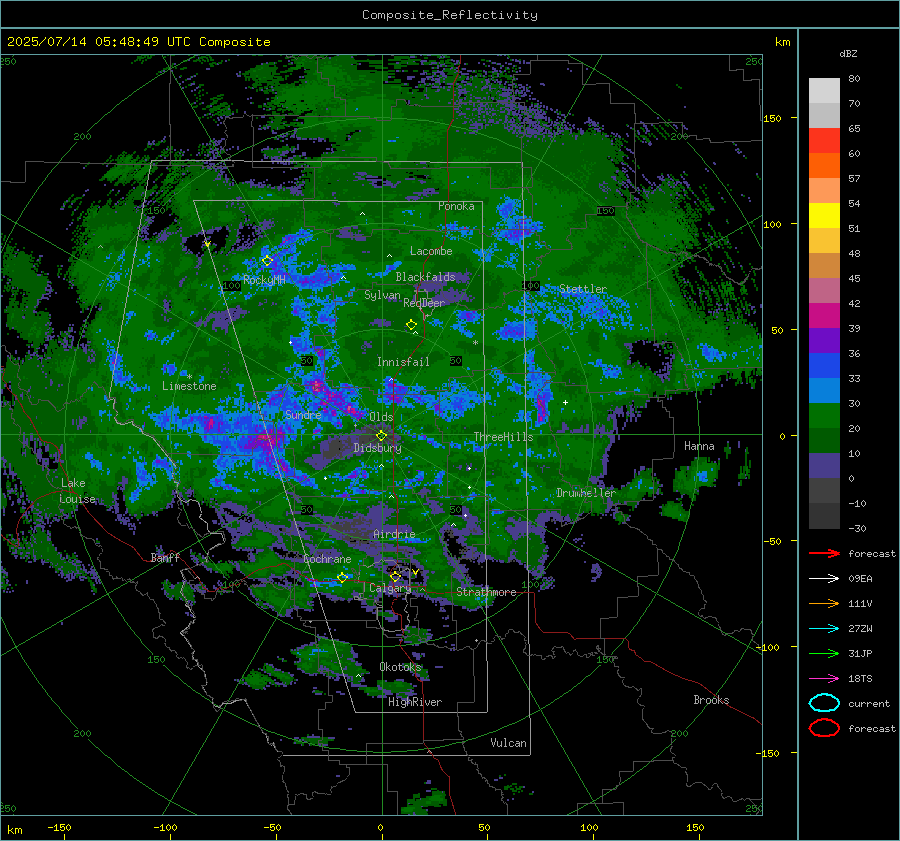Pick the 54 dBZ yellow swatch
The image size is (900, 841).
pyautogui.click(x=824, y=215)
